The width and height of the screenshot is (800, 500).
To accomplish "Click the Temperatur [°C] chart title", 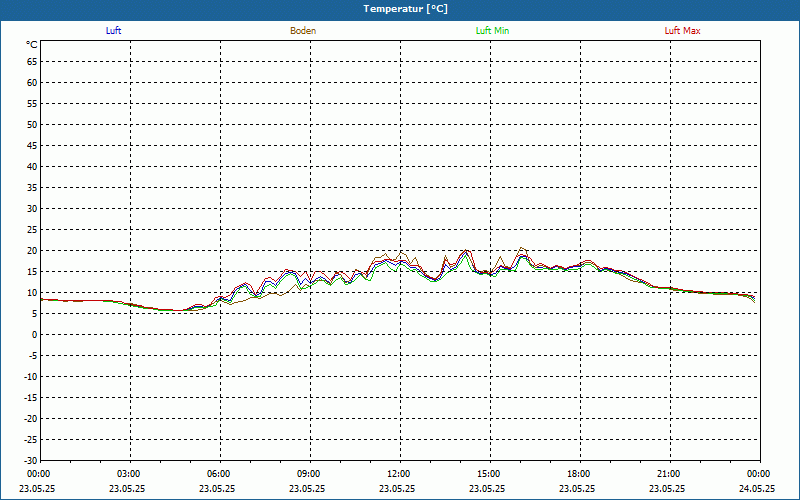I will pyautogui.click(x=406, y=9).
